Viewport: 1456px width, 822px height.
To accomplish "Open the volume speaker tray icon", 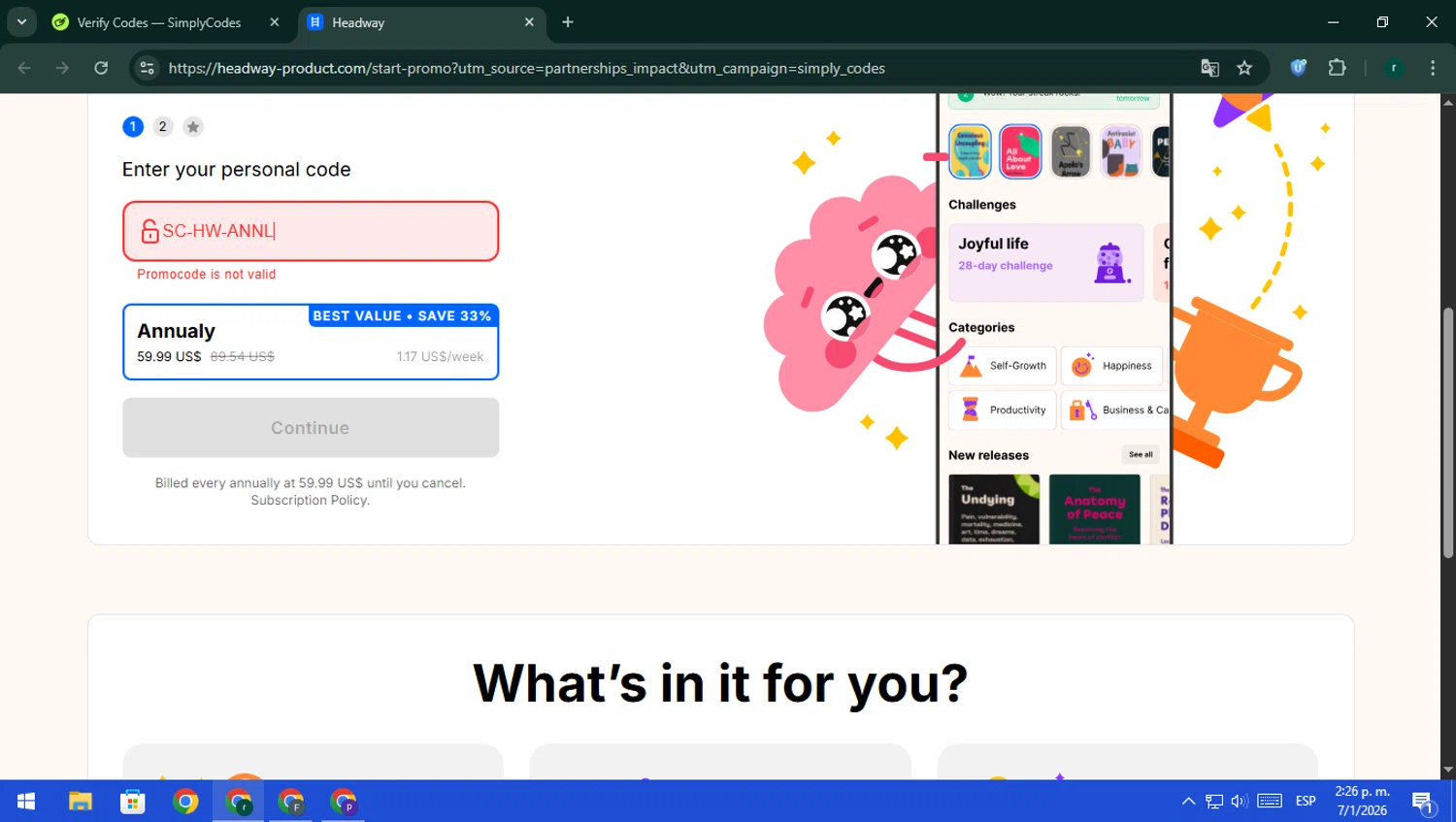I will (x=1239, y=801).
